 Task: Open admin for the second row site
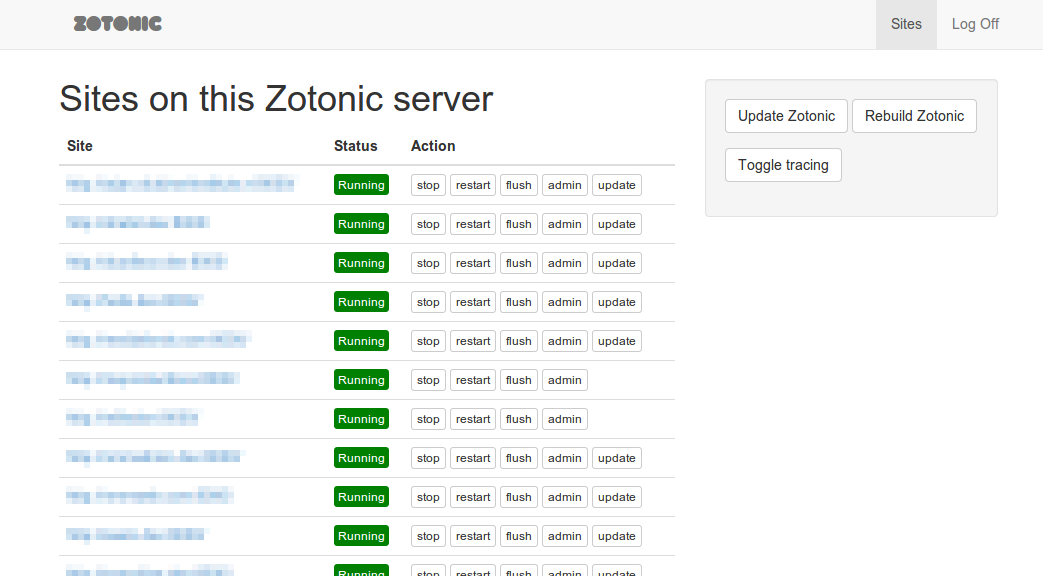pos(565,224)
